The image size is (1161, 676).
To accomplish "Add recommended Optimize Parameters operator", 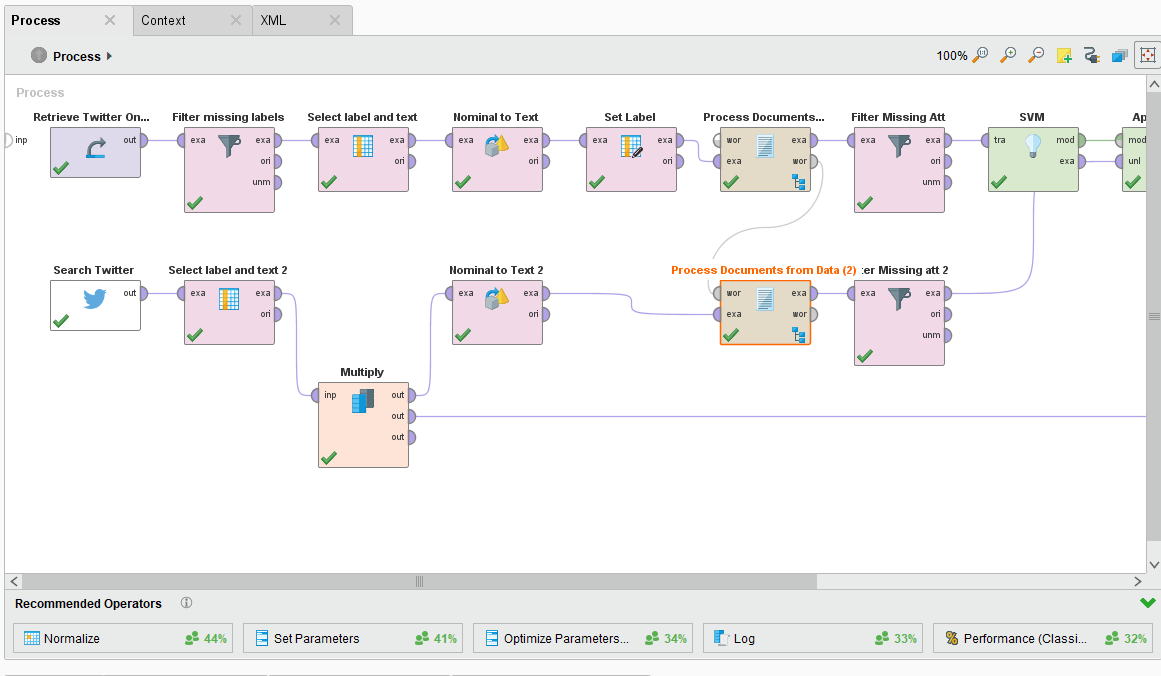I will pos(583,638).
